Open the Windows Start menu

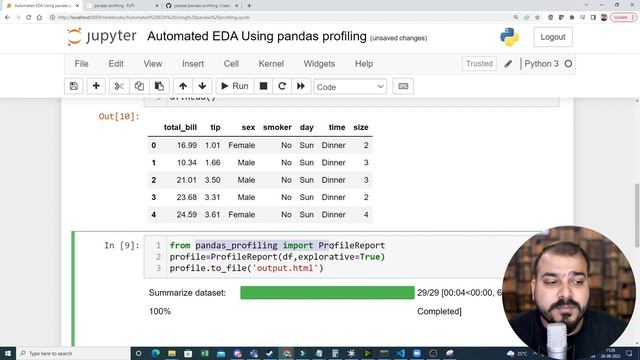(x=8, y=353)
